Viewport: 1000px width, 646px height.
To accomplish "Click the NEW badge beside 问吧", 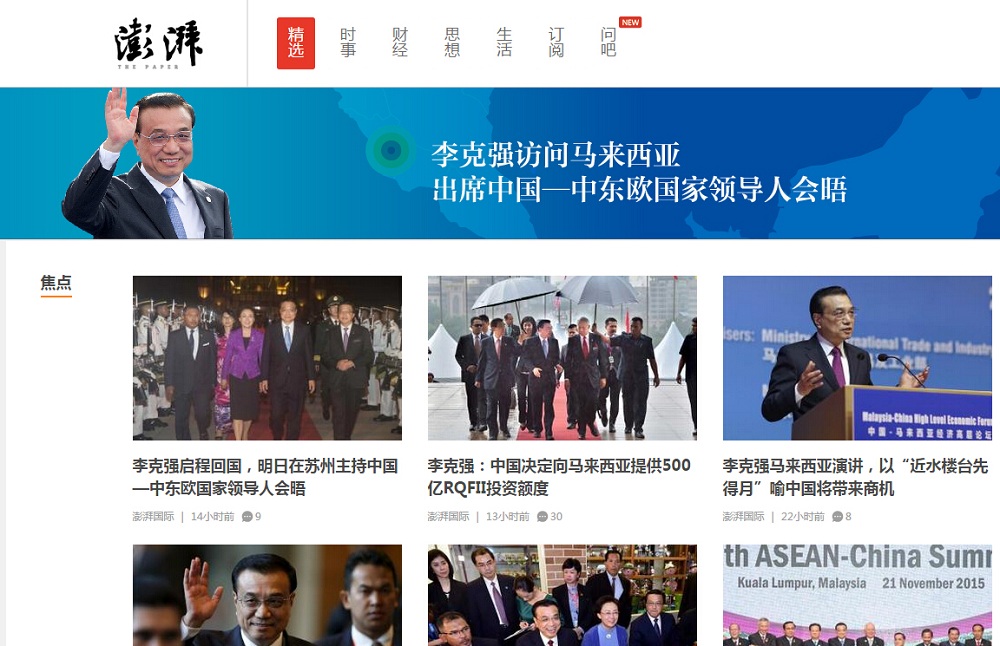I will coord(630,22).
